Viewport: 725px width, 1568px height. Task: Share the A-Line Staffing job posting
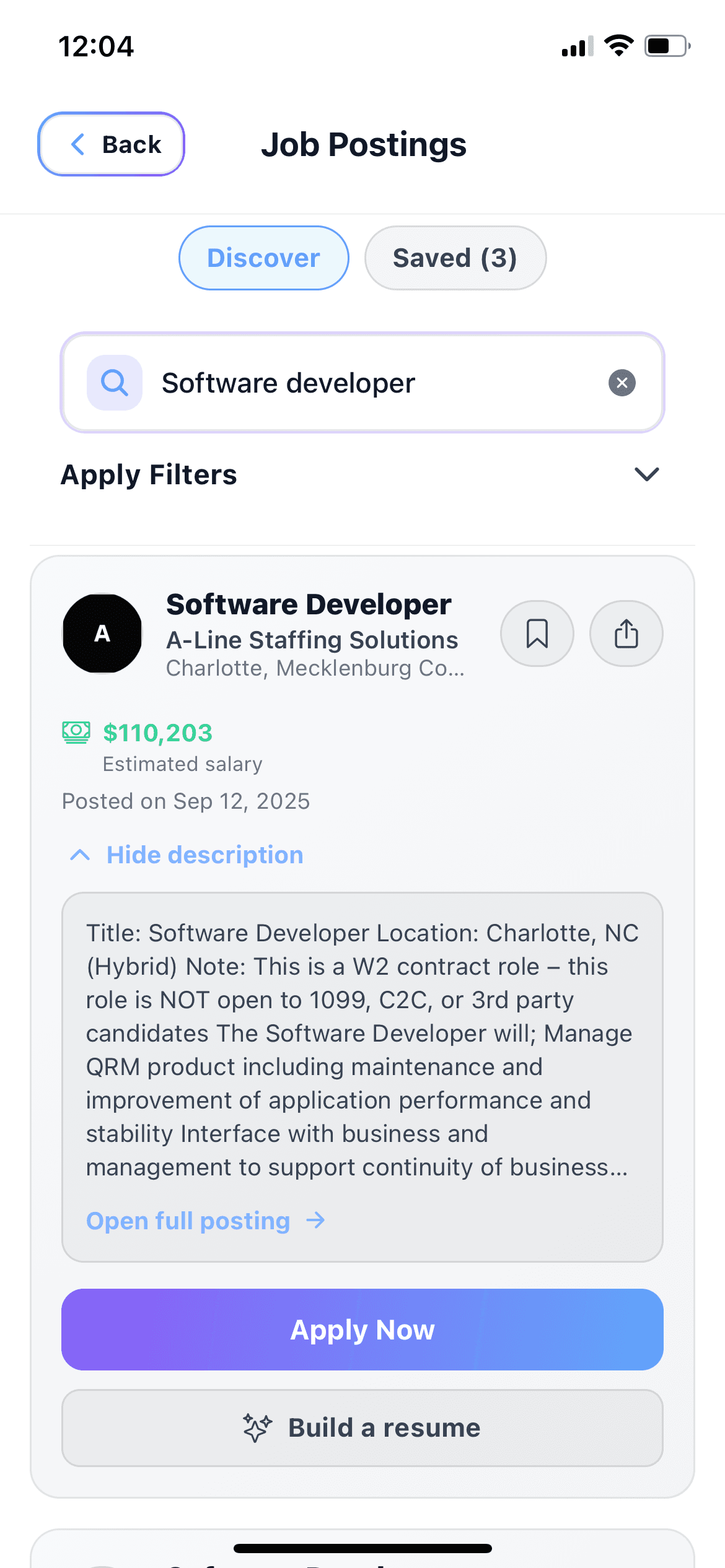(626, 634)
